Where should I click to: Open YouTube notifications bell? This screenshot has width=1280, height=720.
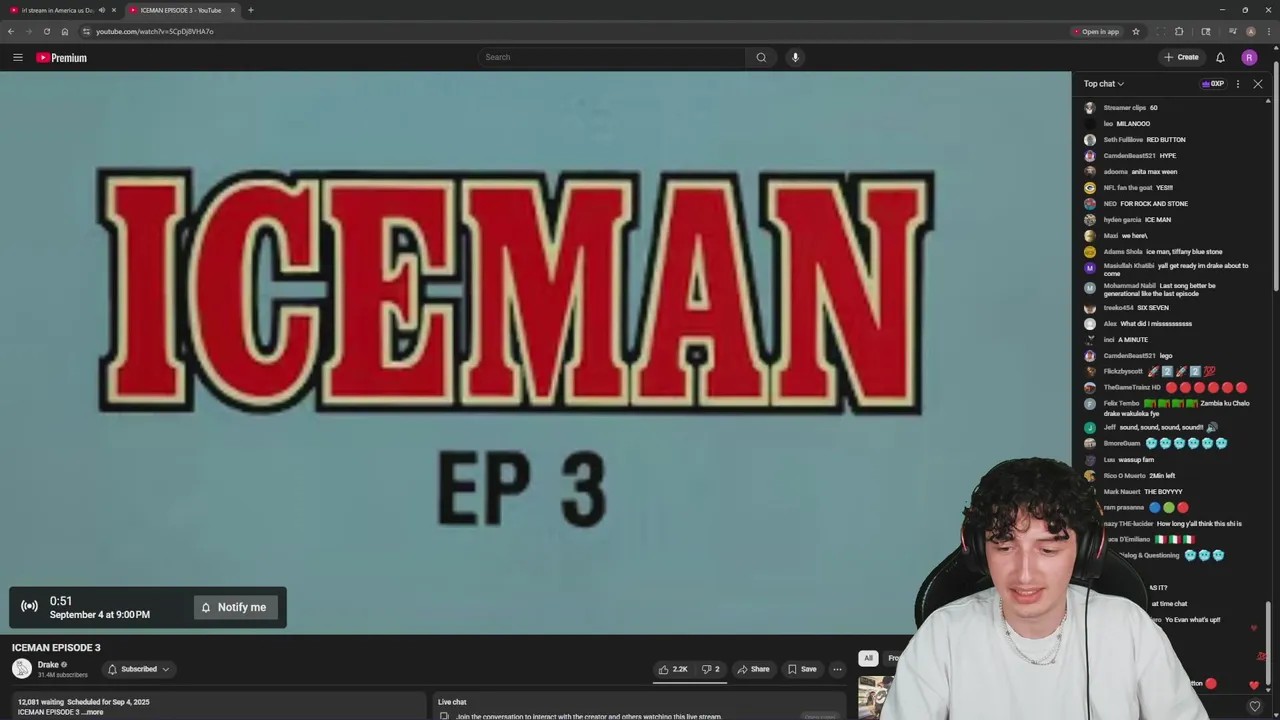click(1220, 57)
